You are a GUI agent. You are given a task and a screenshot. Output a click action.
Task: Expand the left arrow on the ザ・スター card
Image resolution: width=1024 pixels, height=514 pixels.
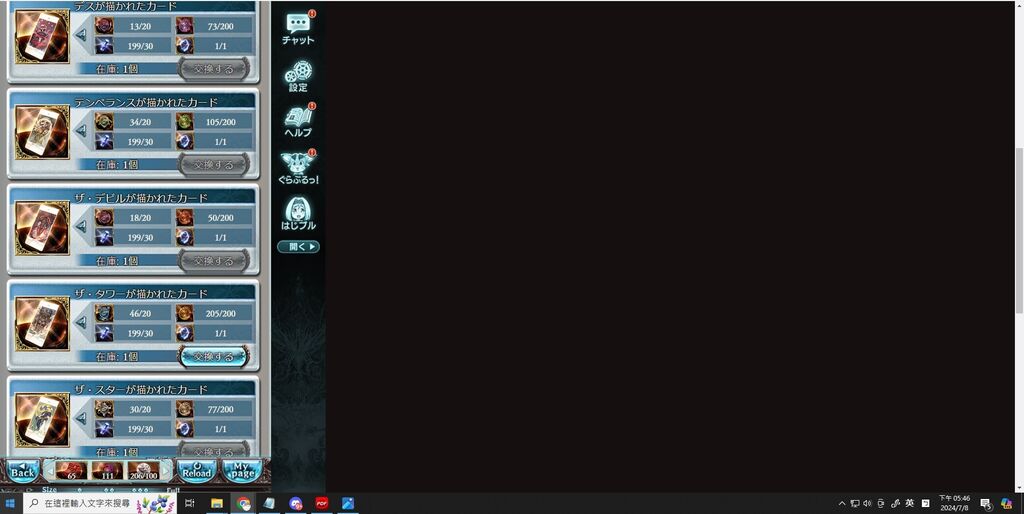pos(81,418)
